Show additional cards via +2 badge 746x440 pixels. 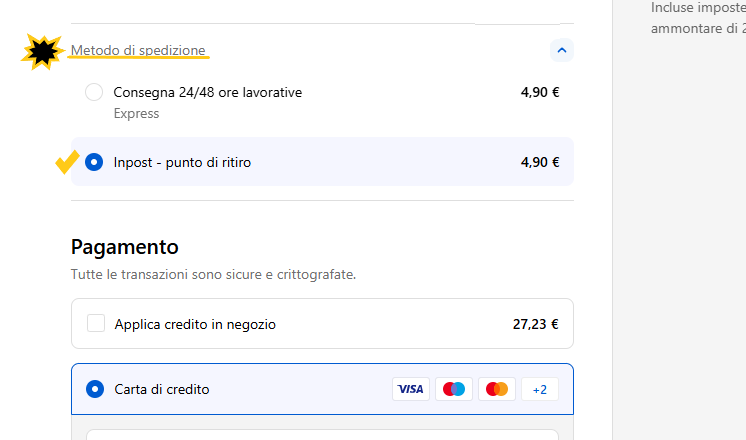point(540,389)
